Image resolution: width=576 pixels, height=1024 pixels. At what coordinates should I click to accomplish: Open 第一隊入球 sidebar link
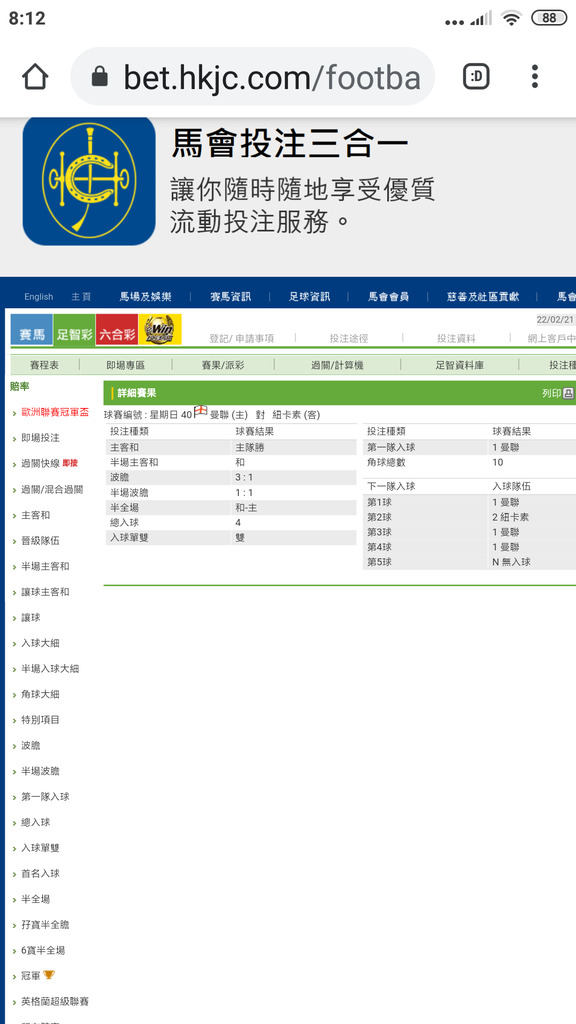(45, 797)
